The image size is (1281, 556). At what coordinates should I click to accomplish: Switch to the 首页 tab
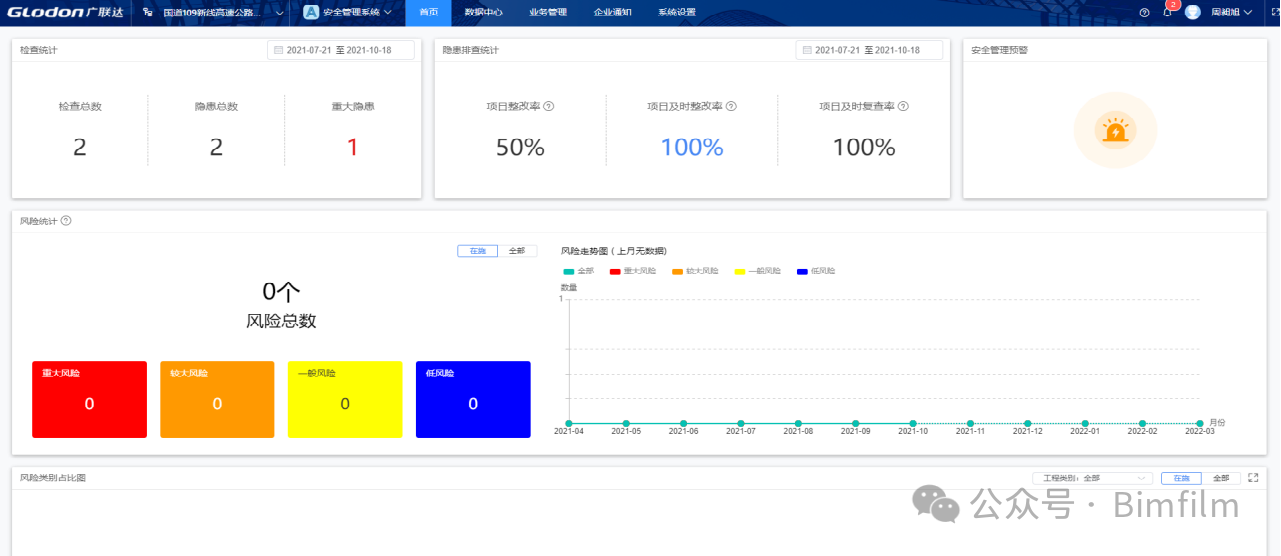428,12
